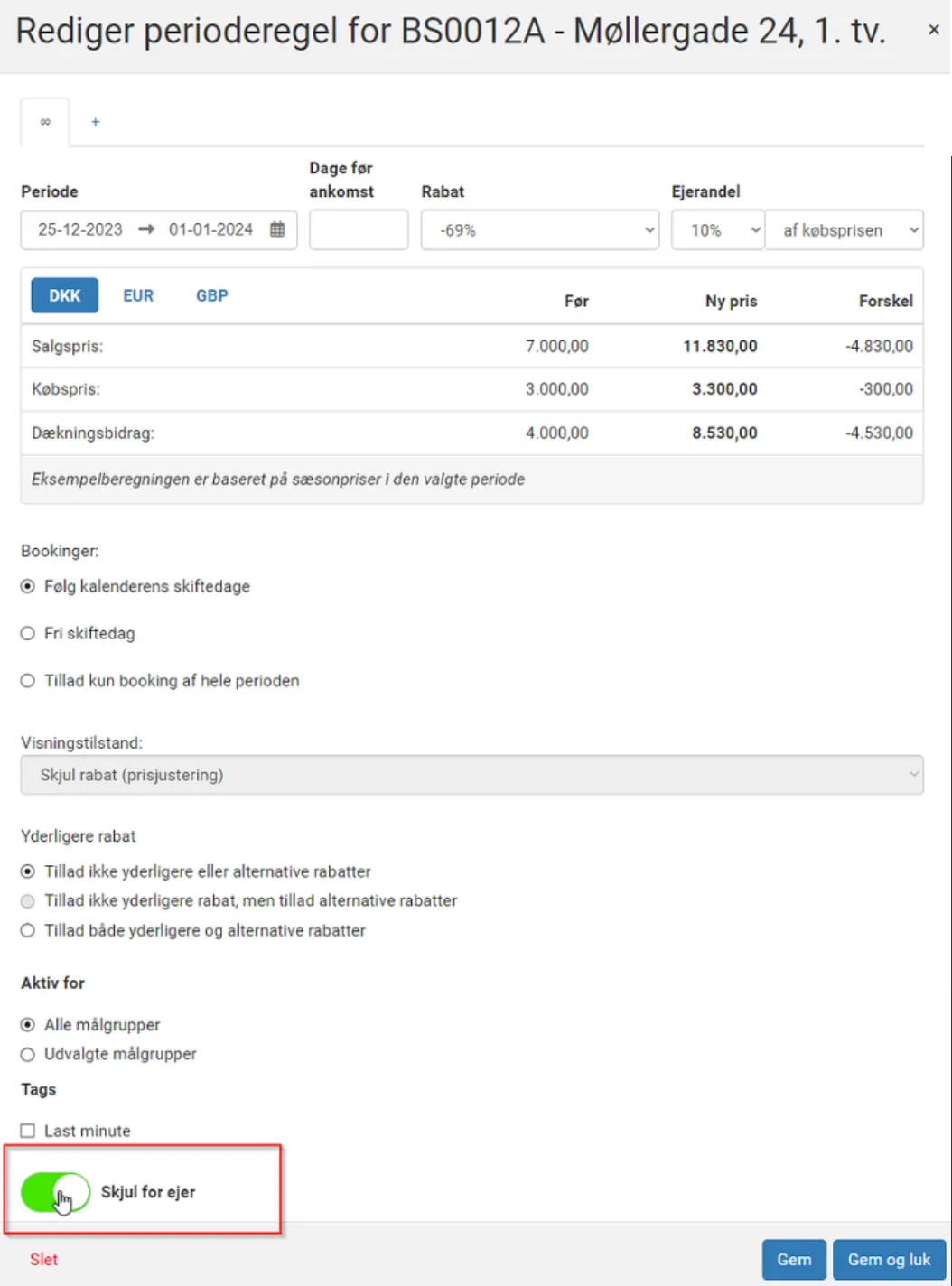
Task: Close the Rediger perioderegel dialog
Action: tap(933, 30)
